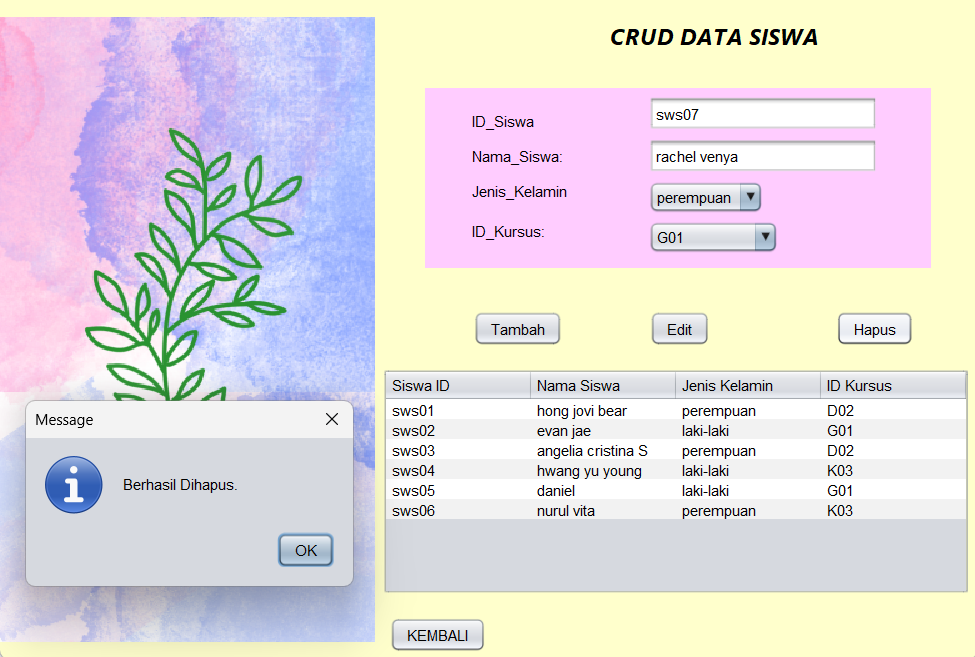Click the information icon in the Message dialog
This screenshot has width=975, height=657.
(73, 484)
